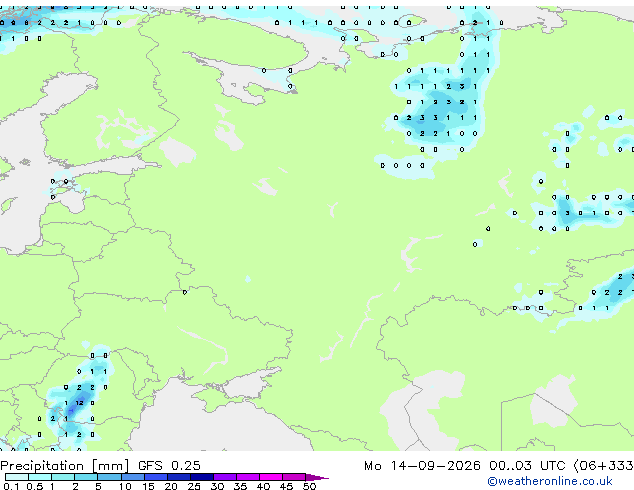This screenshot has width=634, height=490.
Task: Click the 'GFS 0.25' model label
Action: coord(169,466)
